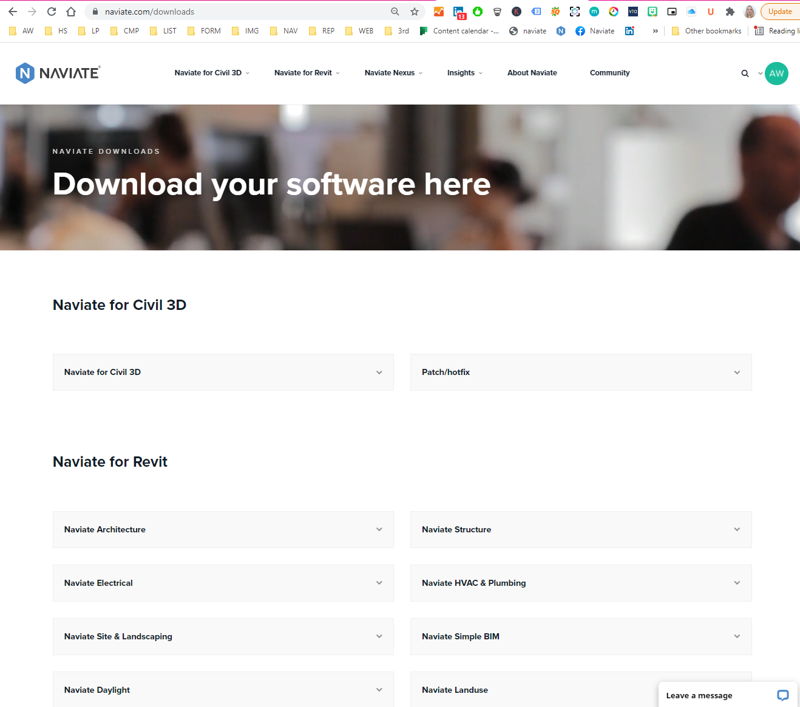
Task: Click the Update Chrome button
Action: click(780, 11)
